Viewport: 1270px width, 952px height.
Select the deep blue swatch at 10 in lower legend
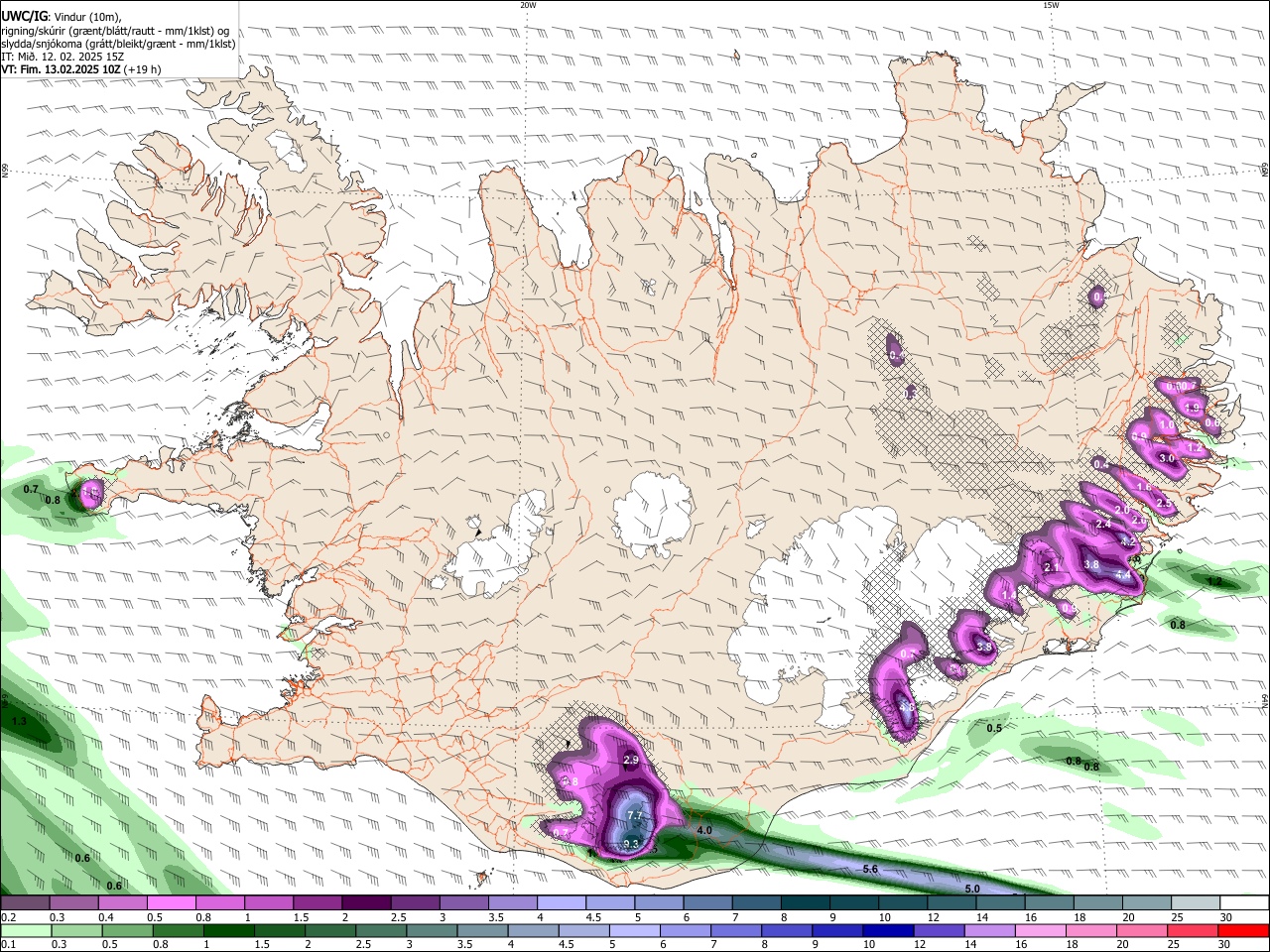[x=886, y=930]
